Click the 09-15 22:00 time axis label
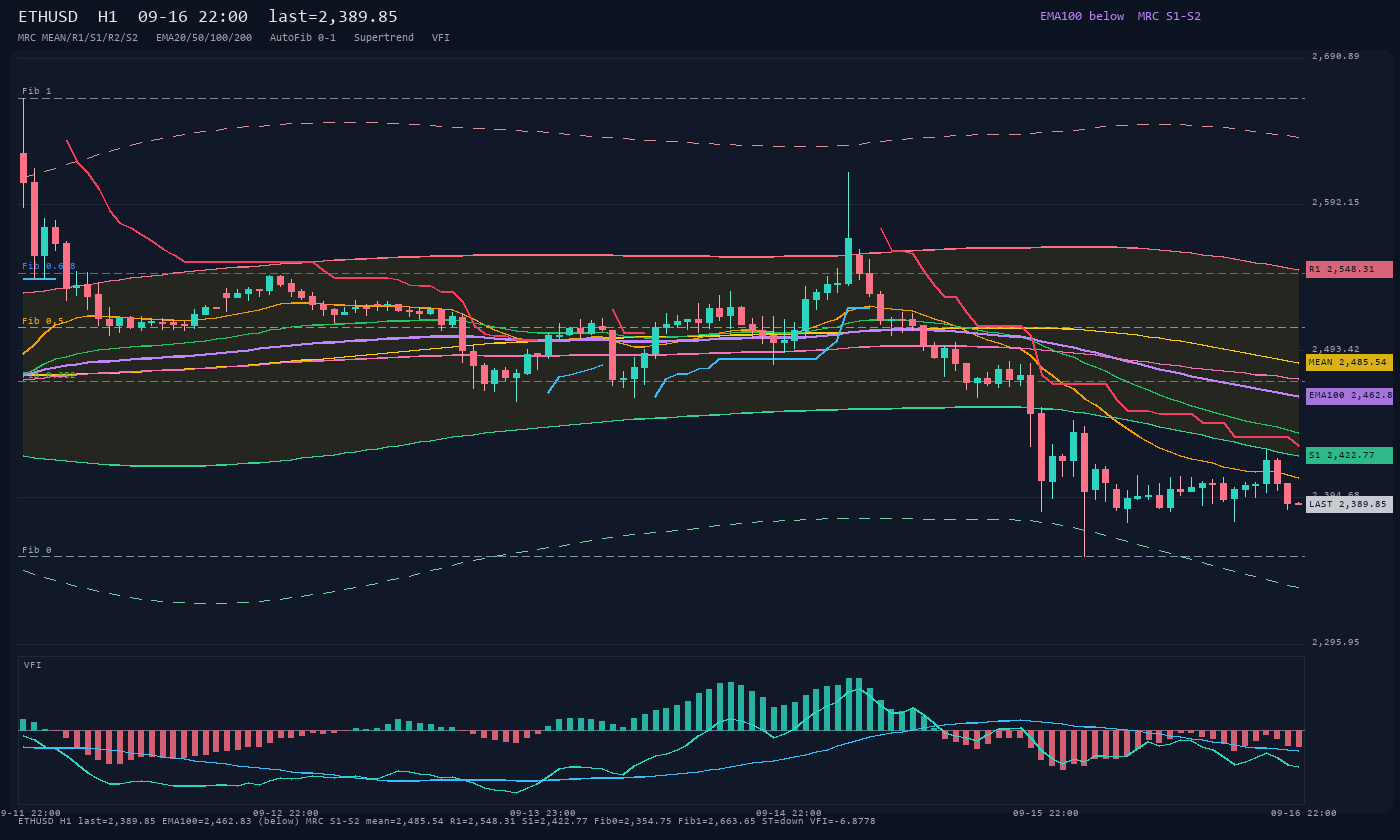The height and width of the screenshot is (840, 1400). [x=1046, y=813]
